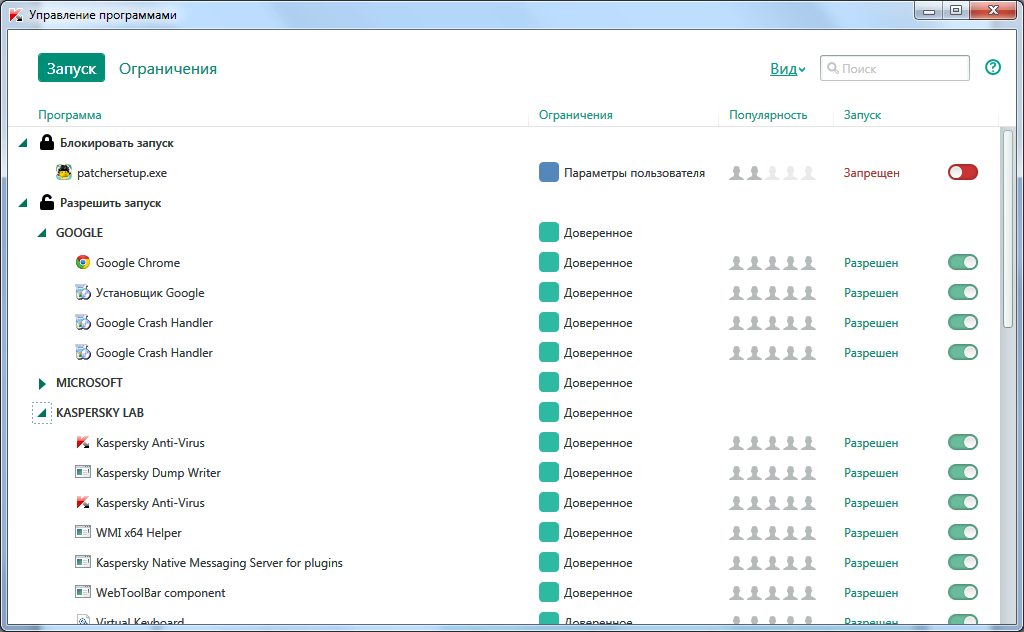Select the Запуск tab
This screenshot has height=632, width=1024.
(x=71, y=69)
